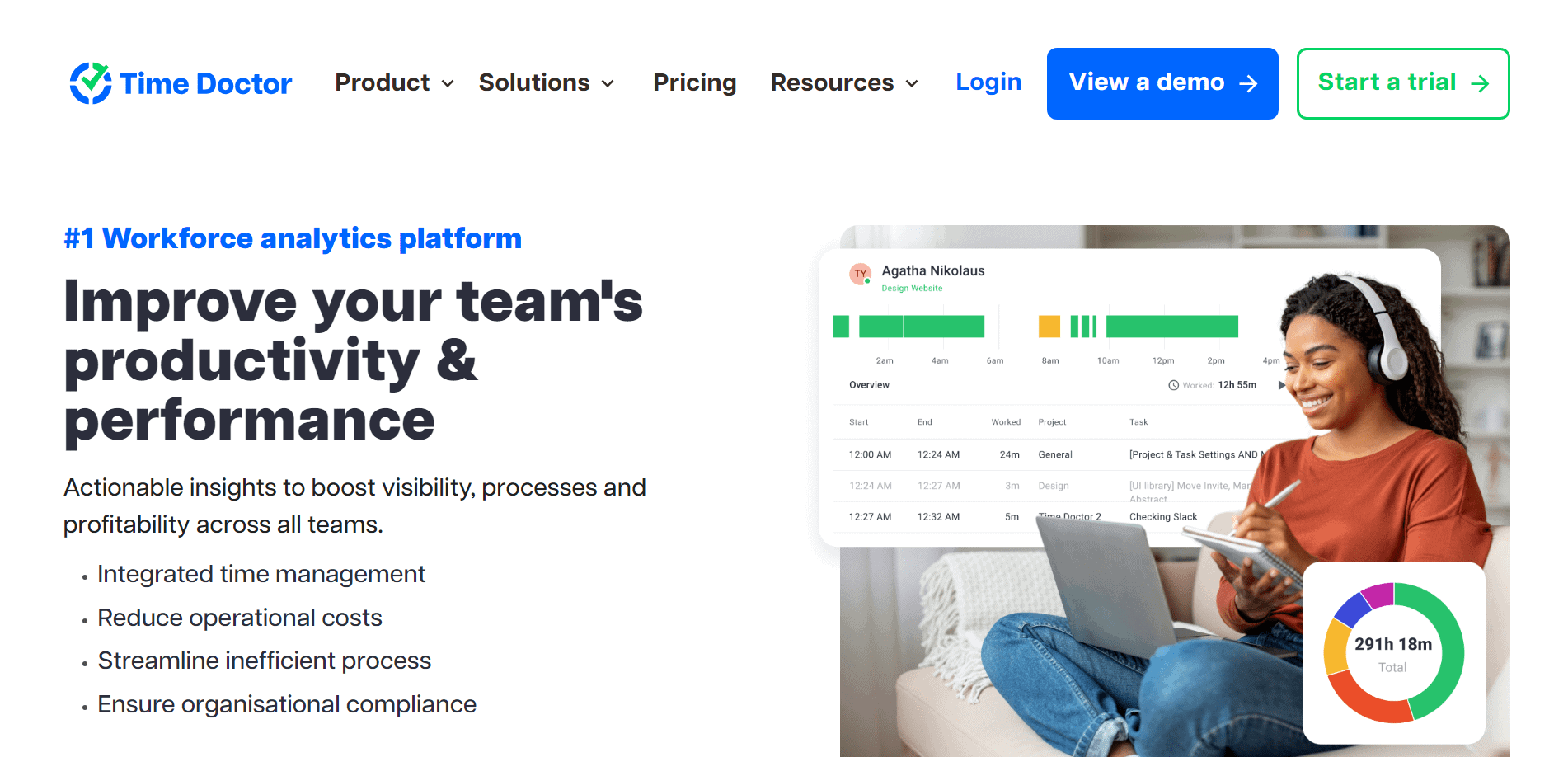The image size is (1568, 757).
Task: Expand the Product dropdown chevron
Action: pyautogui.click(x=448, y=83)
